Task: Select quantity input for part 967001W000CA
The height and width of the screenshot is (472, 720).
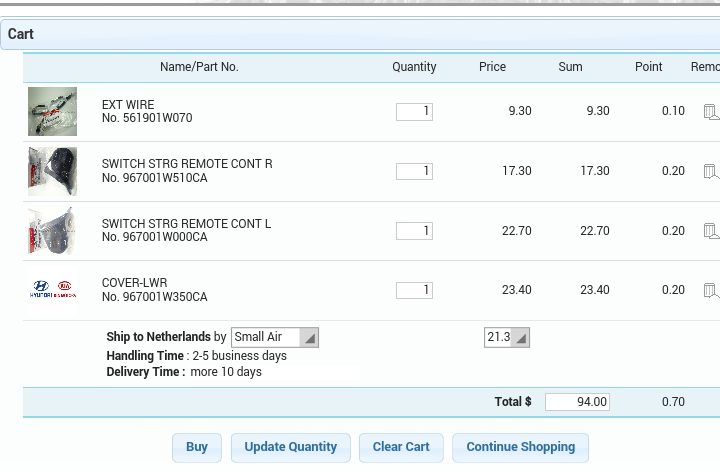Action: 414,231
